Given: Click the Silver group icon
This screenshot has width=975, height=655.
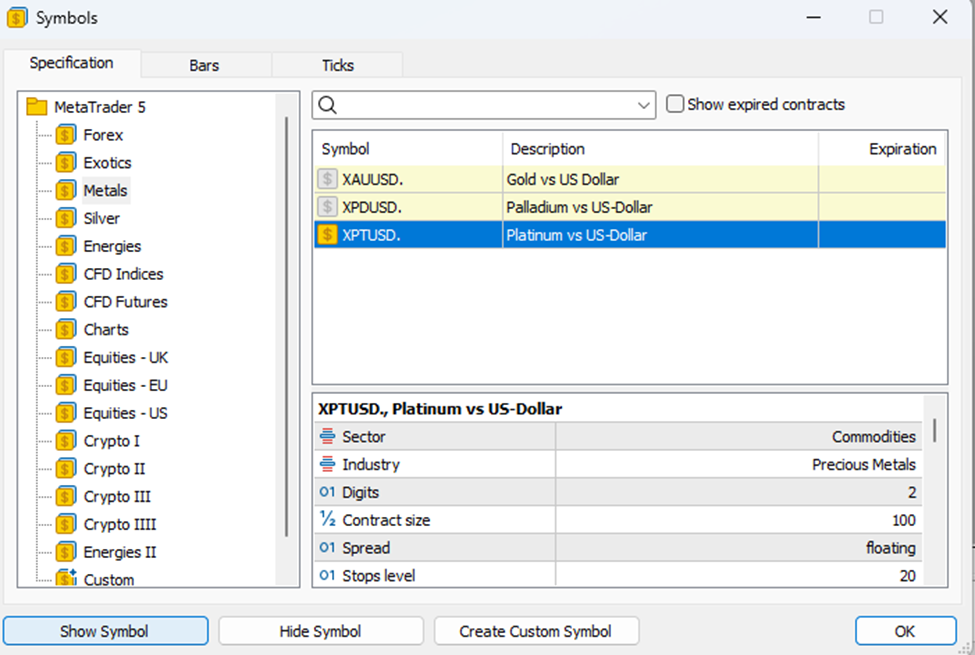Looking at the screenshot, I should click(65, 218).
